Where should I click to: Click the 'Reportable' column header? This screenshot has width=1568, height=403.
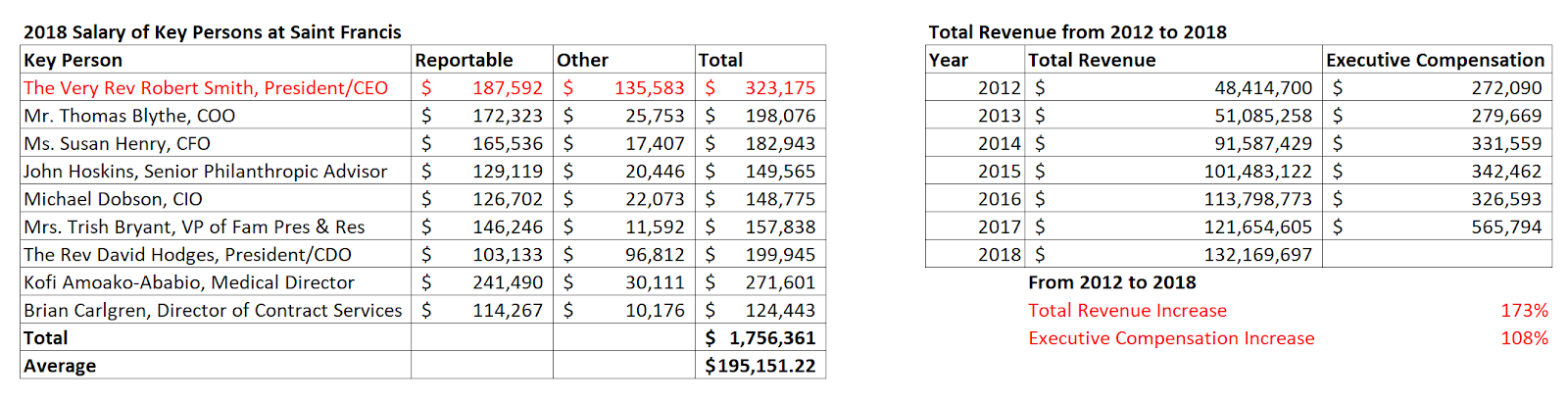click(482, 60)
